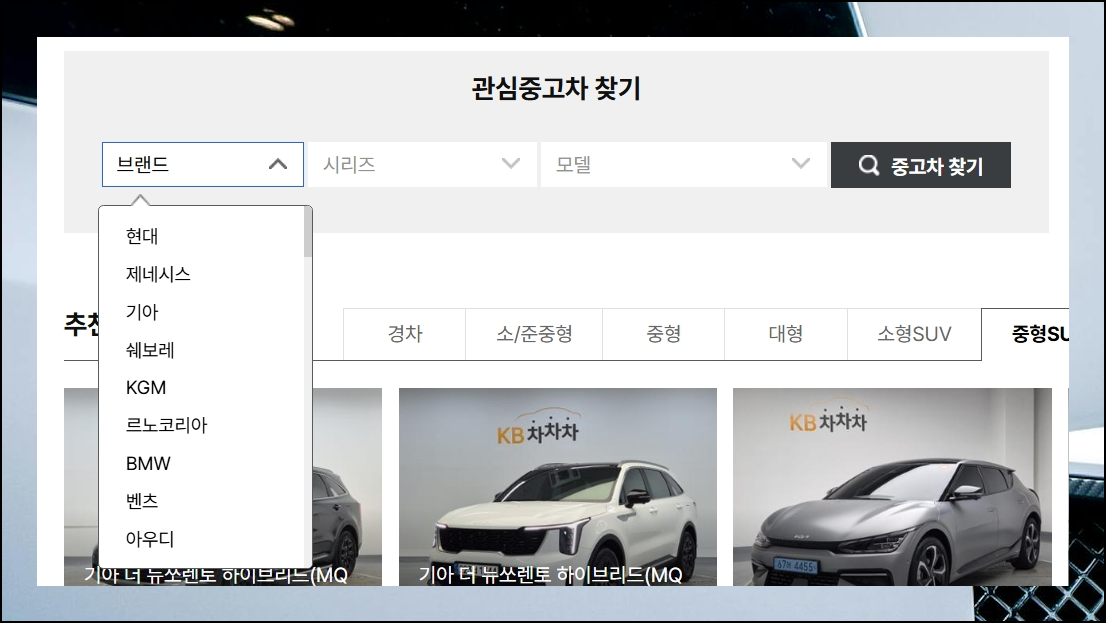Open the 중형 tab
Screen dimensions: 1106x623
point(663,334)
